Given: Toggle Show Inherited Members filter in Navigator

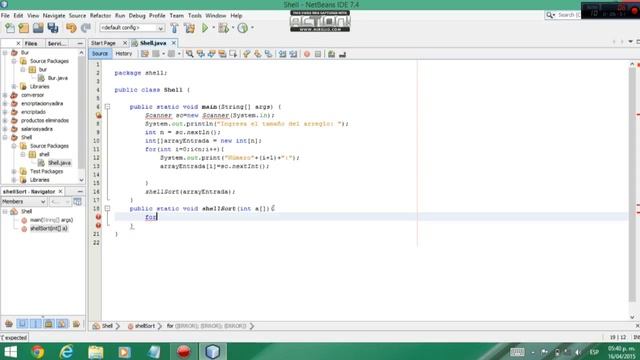Looking at the screenshot, I should [9, 324].
